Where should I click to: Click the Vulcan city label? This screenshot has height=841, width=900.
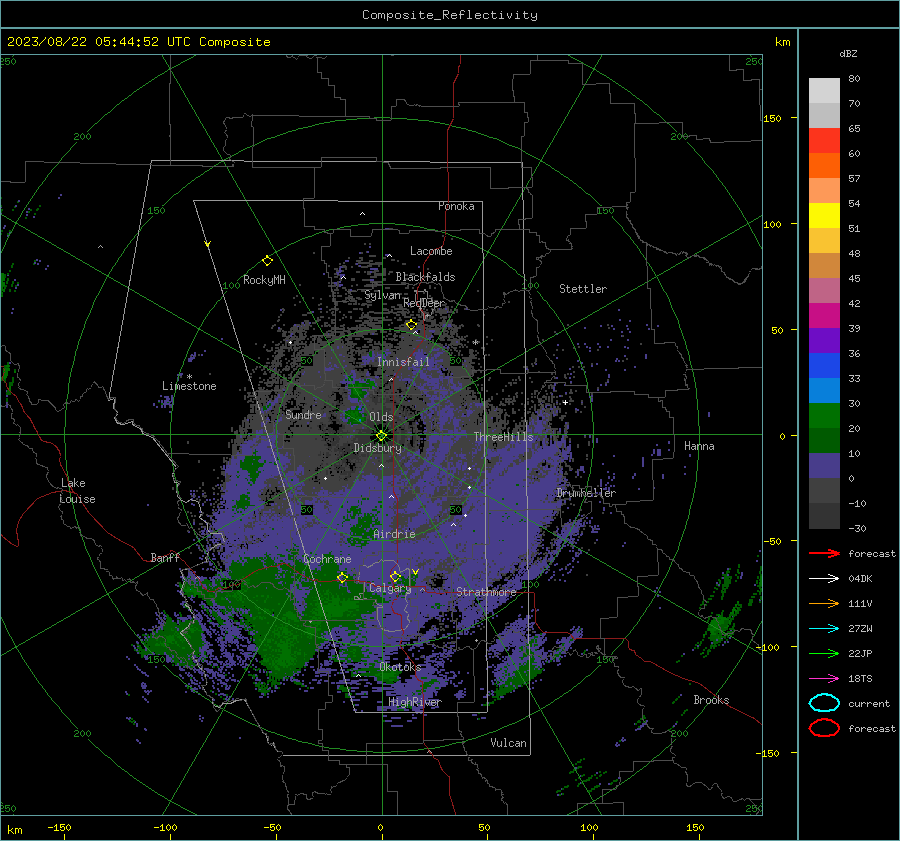(x=509, y=743)
